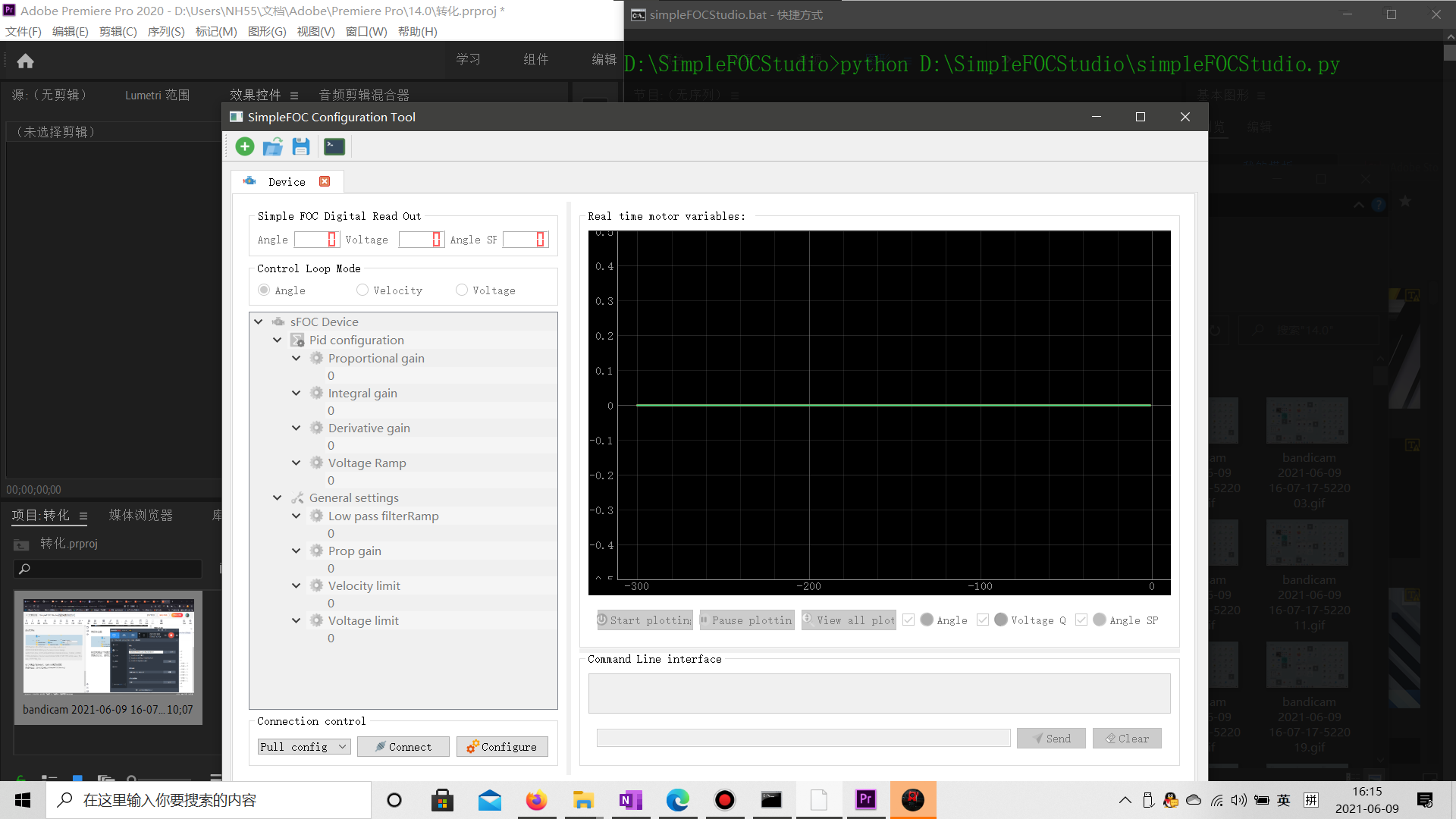Add a new device with the green plus icon
This screenshot has height=819, width=1456.
pyautogui.click(x=244, y=146)
